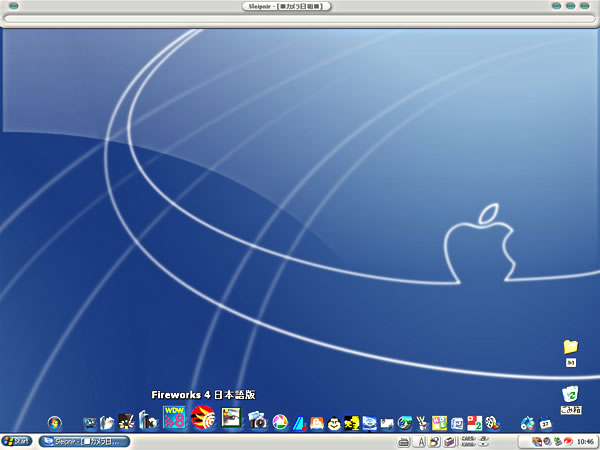Click the IME toolbox icon in language bar

(449, 442)
